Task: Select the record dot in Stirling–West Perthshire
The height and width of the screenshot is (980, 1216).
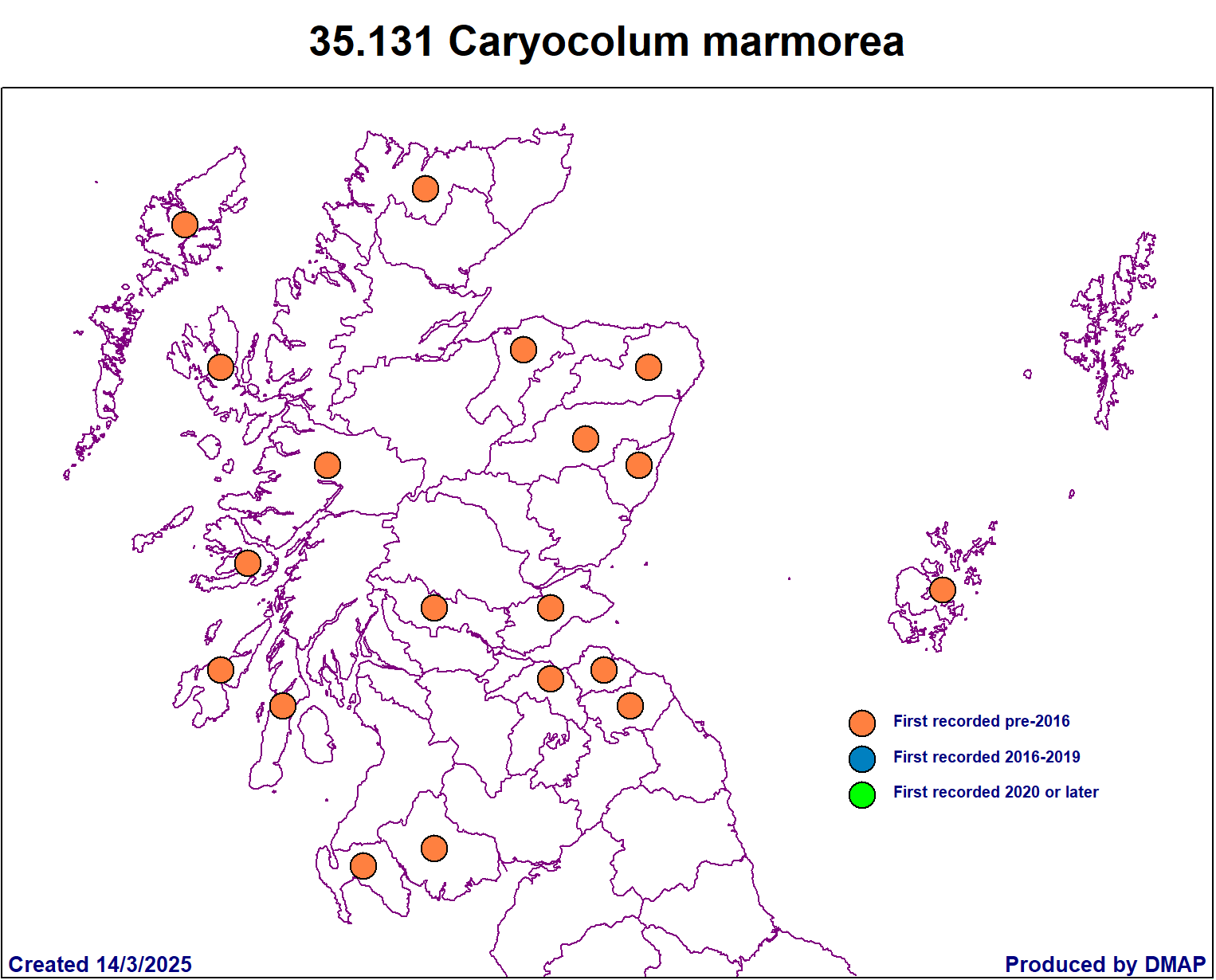Action: point(434,608)
